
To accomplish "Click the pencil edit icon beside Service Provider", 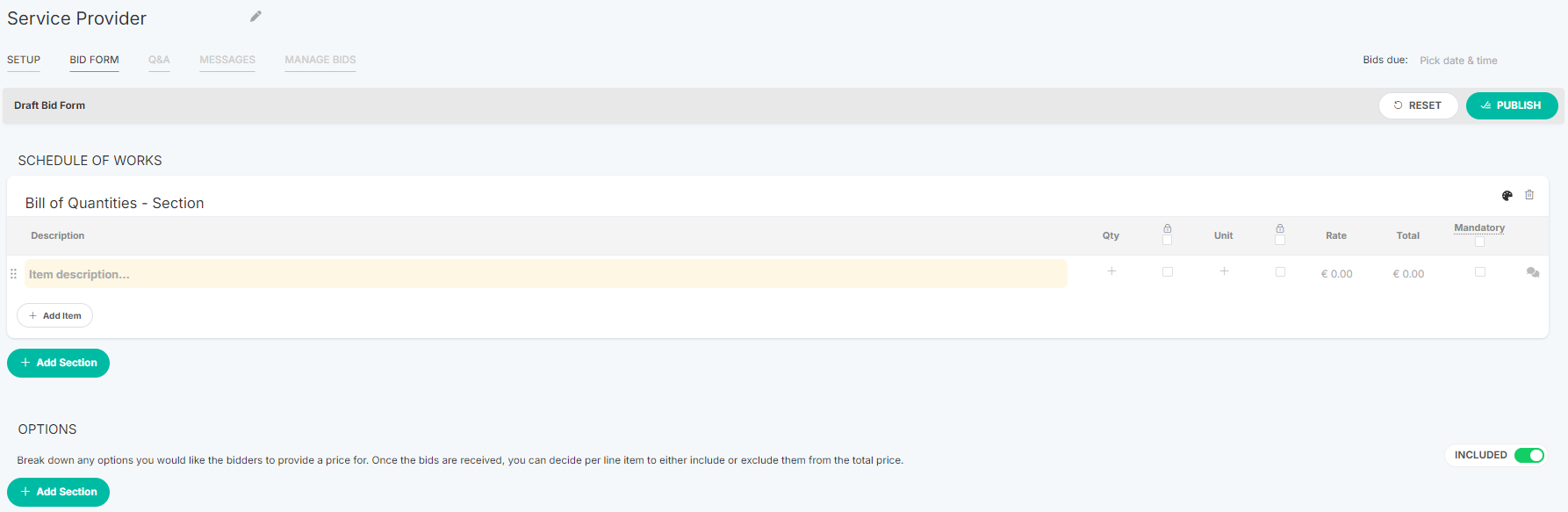I will [255, 17].
